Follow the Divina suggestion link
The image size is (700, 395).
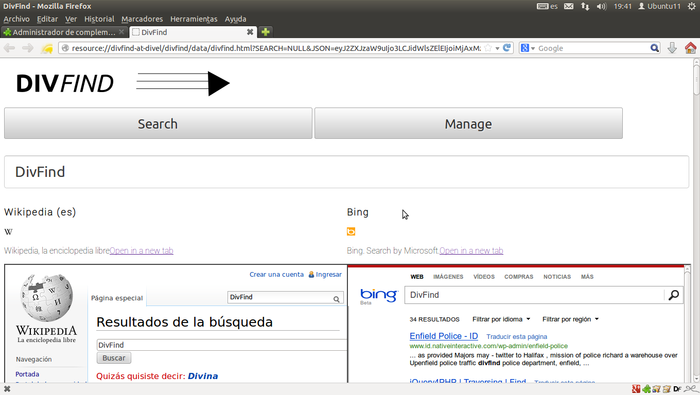[203, 376]
